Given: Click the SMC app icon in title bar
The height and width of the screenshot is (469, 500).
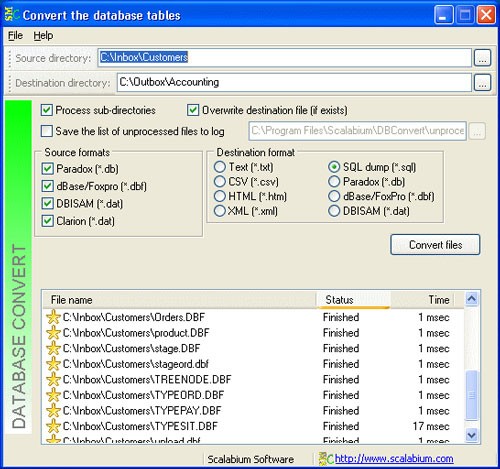Looking at the screenshot, I should click(x=12, y=14).
